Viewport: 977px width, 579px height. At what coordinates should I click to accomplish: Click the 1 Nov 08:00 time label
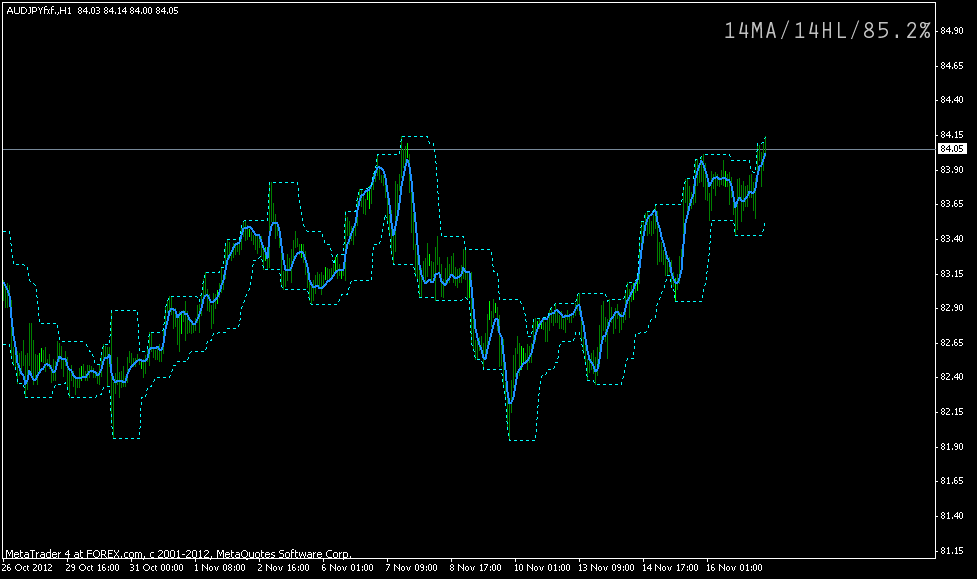(220, 568)
